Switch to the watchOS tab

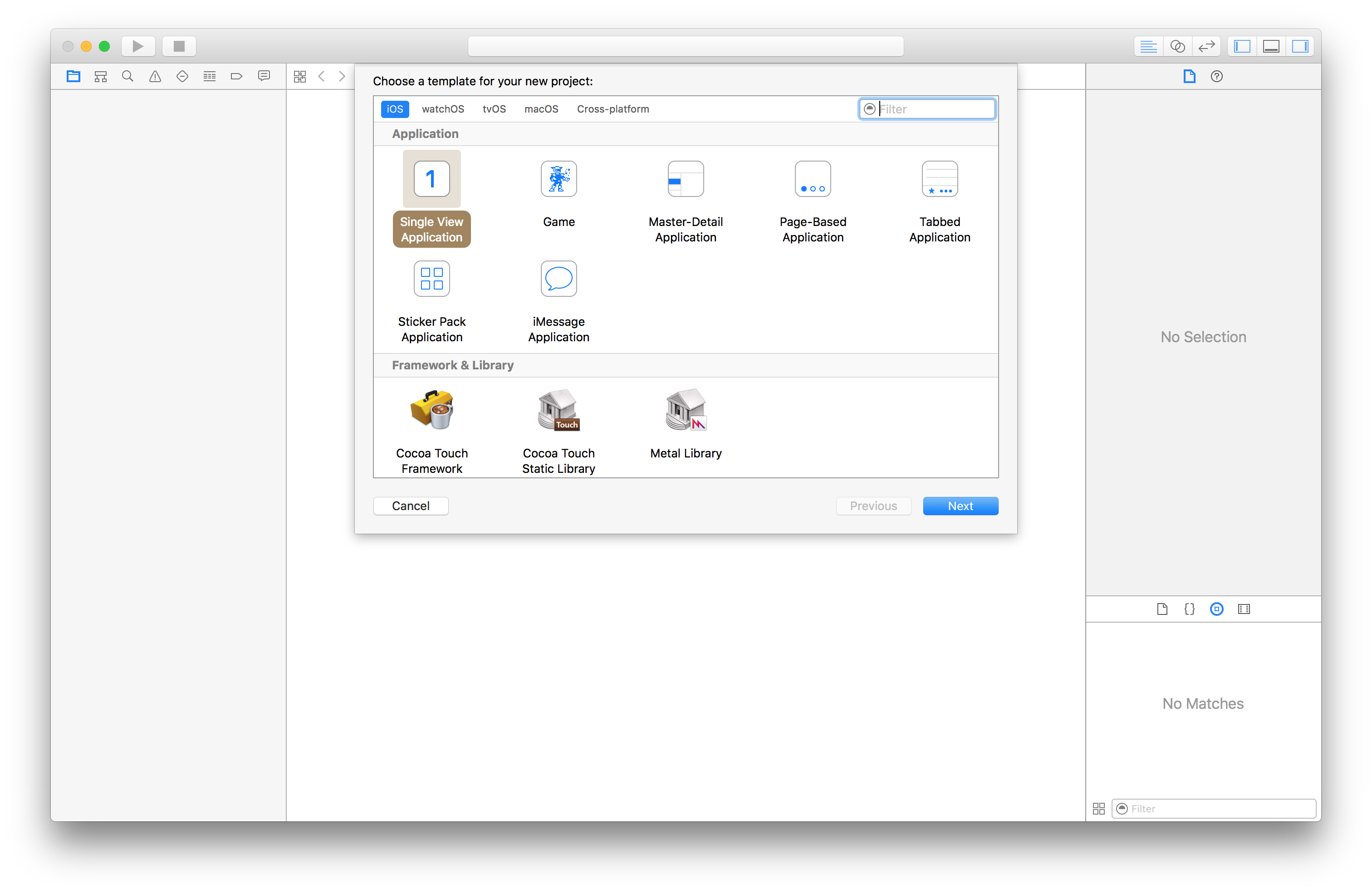[442, 109]
